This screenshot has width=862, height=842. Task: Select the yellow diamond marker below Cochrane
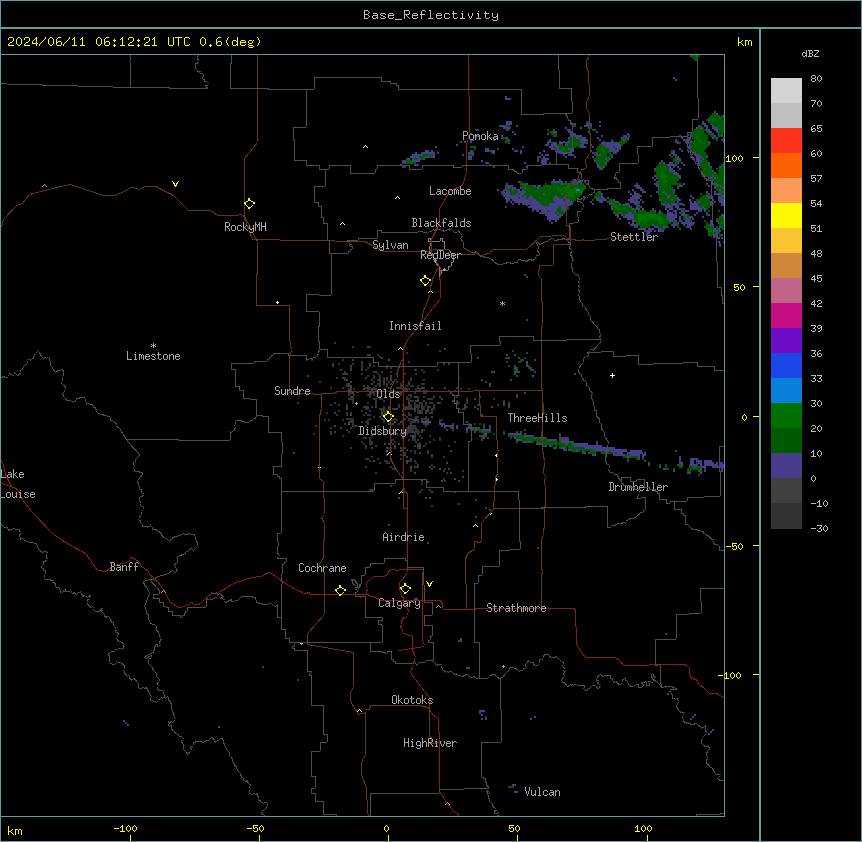(340, 590)
